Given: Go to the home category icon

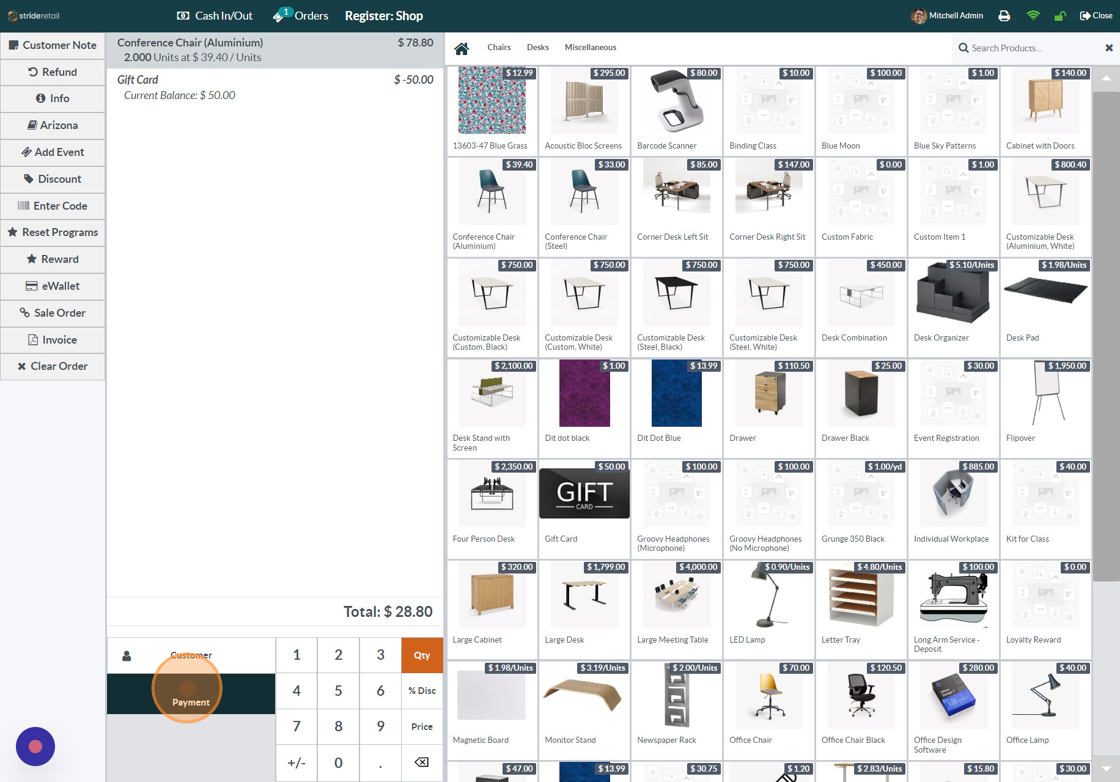Looking at the screenshot, I should [x=461, y=48].
